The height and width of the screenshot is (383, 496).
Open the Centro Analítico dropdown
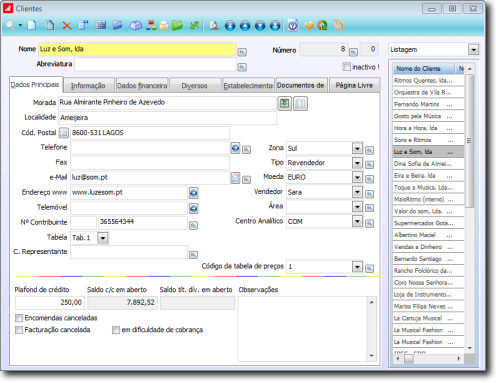pos(357,221)
